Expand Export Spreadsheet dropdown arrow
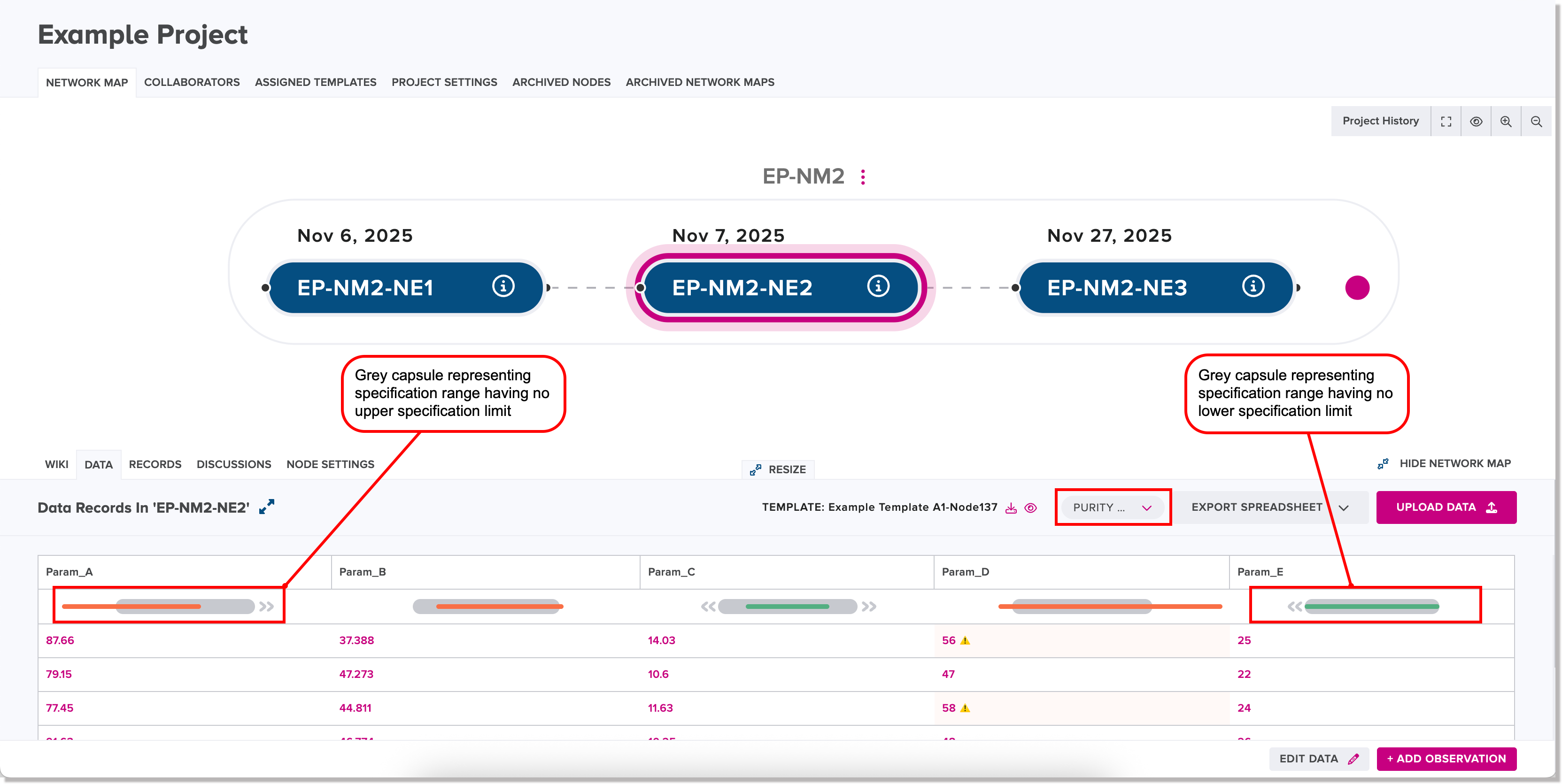Viewport: 1562px width, 784px height. pos(1344,507)
